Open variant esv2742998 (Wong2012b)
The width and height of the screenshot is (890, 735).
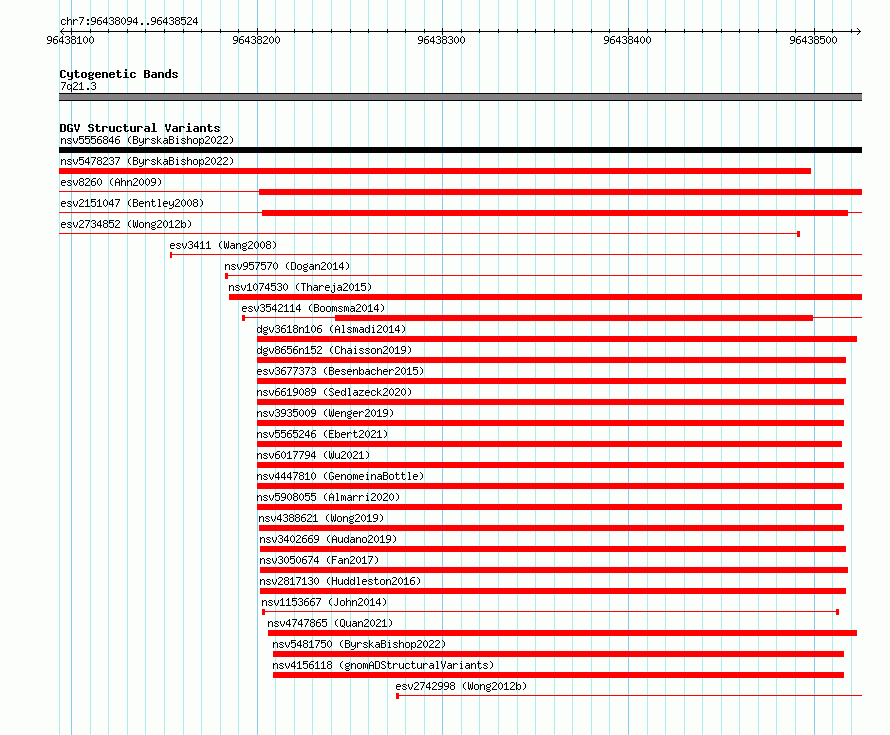point(461,686)
